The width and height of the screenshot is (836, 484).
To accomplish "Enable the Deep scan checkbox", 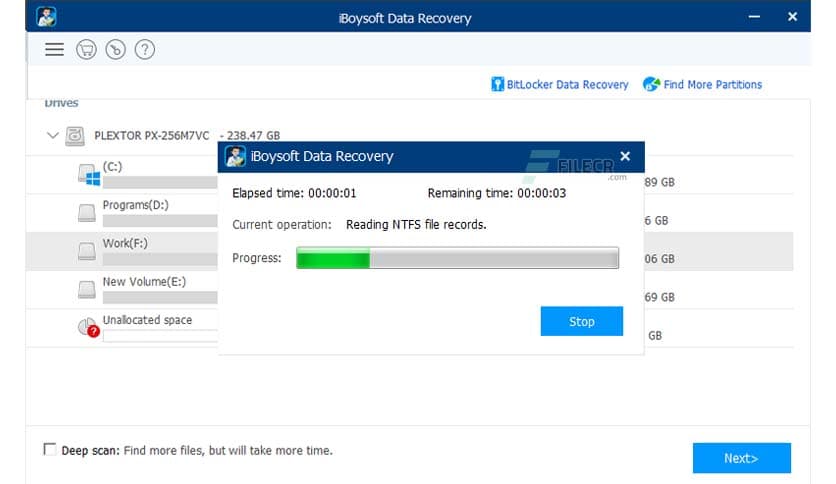I will point(50,449).
